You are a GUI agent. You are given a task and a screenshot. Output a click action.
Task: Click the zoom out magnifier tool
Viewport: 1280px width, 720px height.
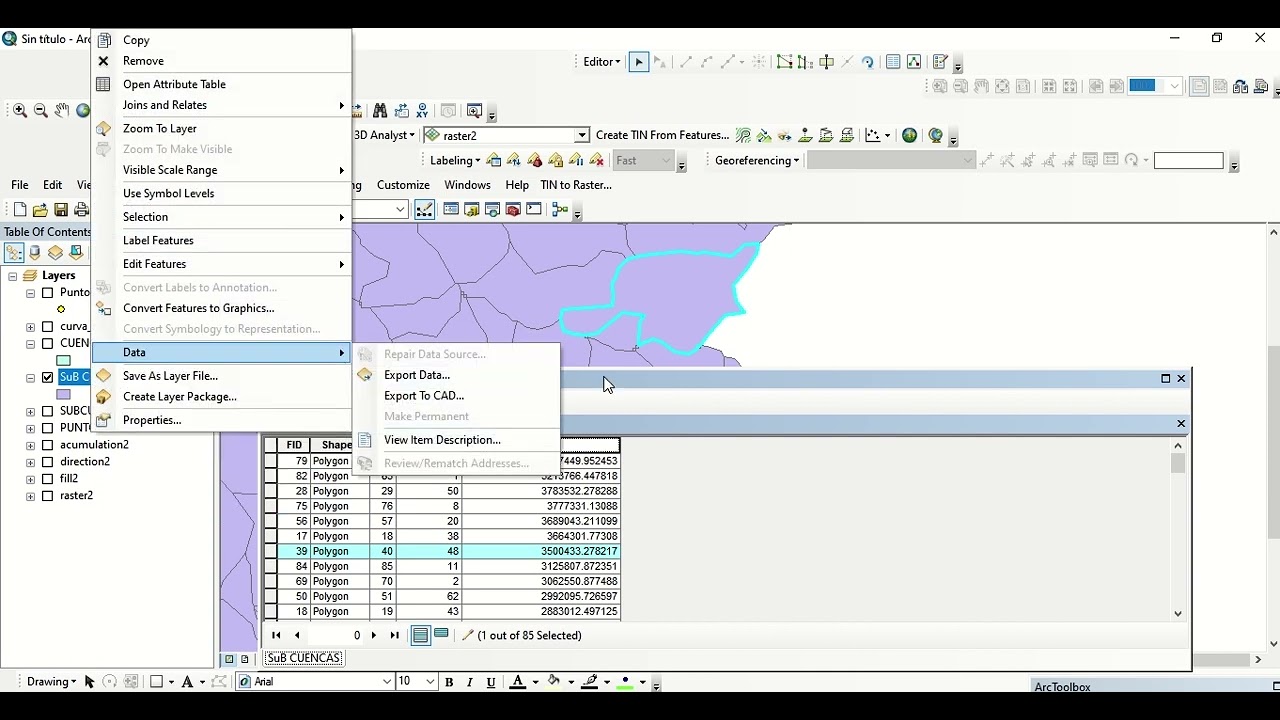[x=41, y=111]
